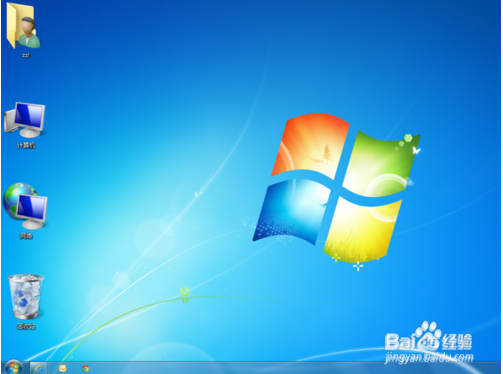Select the 计算机 computer desktop icon
This screenshot has height=374, width=503.
(x=25, y=120)
